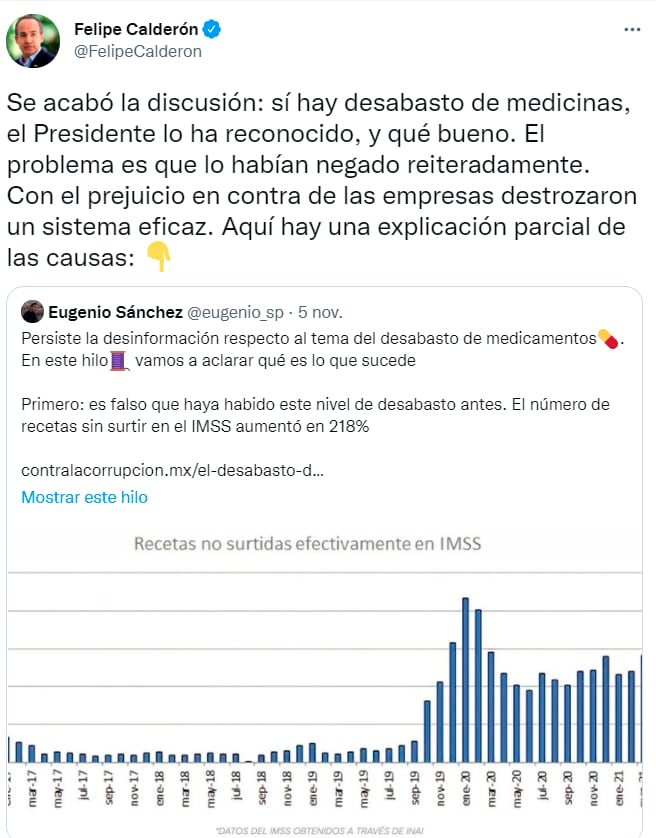Click Eugenio Sánchez's small avatar
The image size is (656, 838).
(32, 311)
